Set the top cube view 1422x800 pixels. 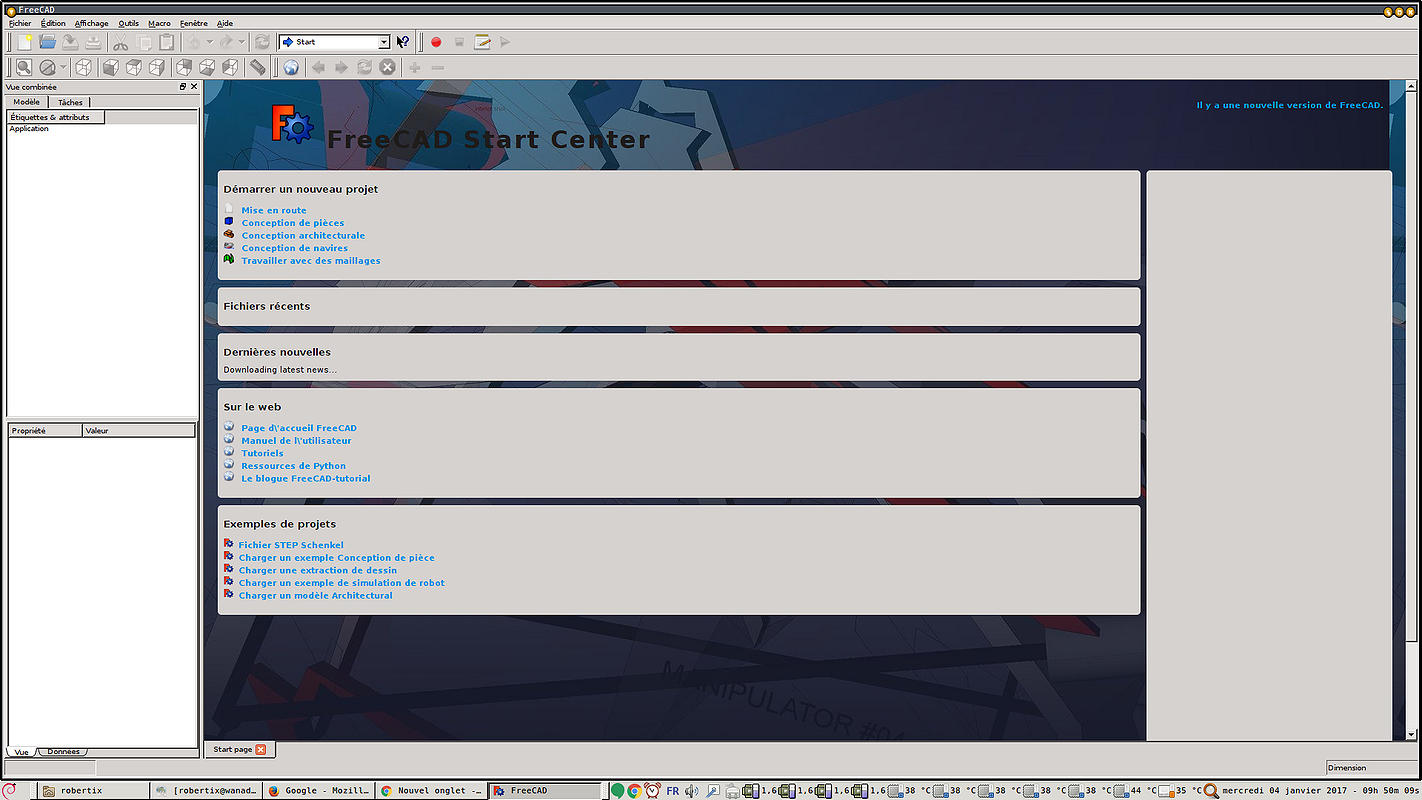(x=133, y=67)
